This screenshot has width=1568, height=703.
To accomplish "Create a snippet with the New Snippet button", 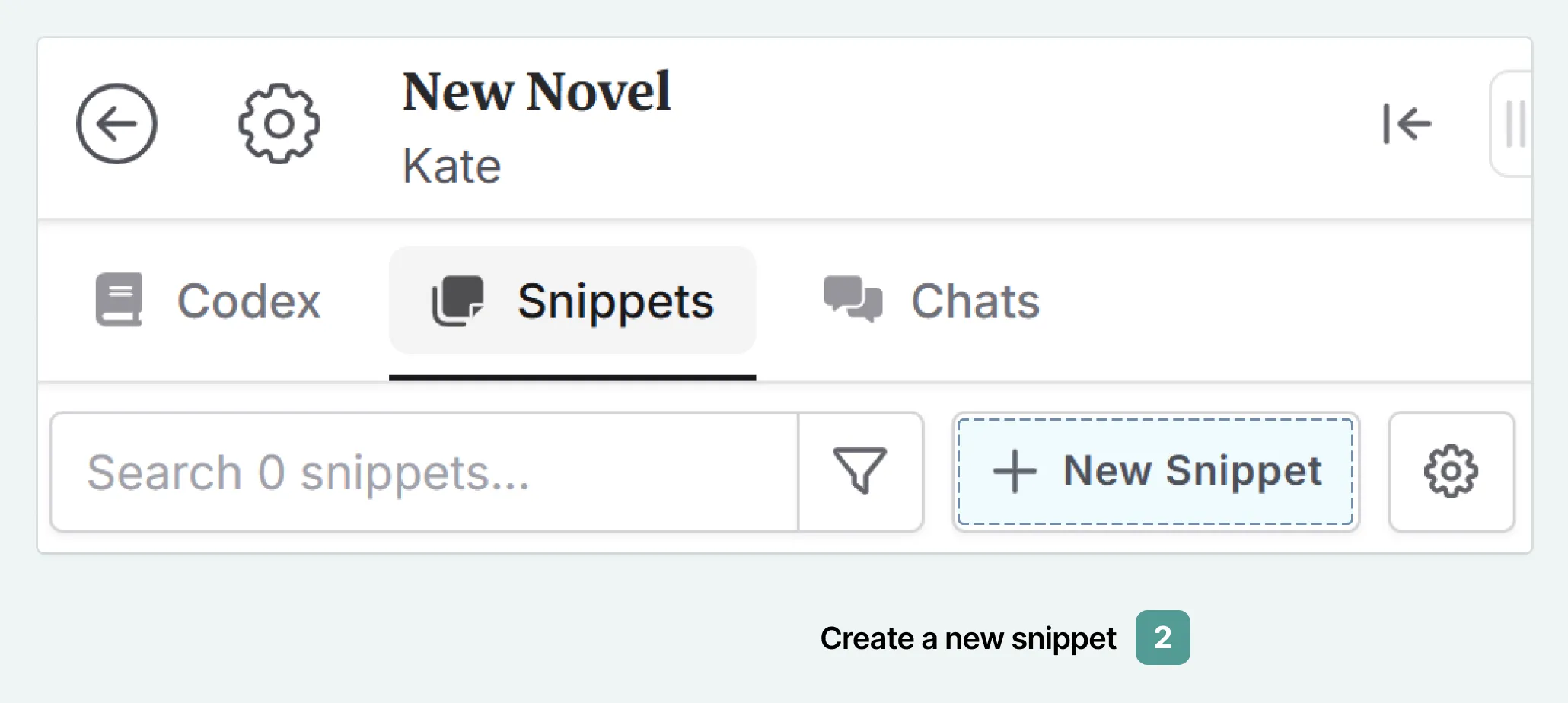I will pyautogui.click(x=1154, y=470).
